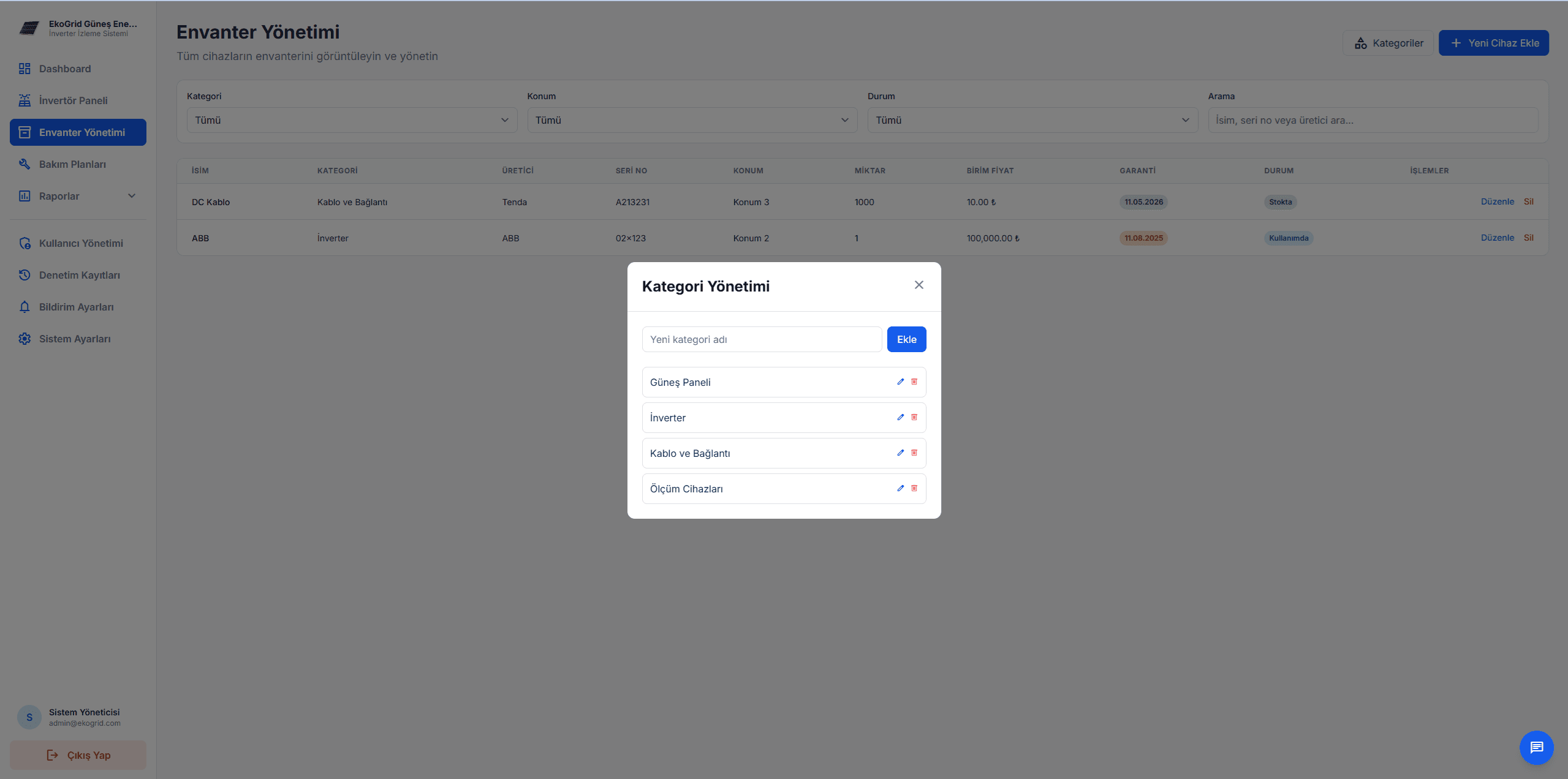Click Düzenle link for the DC Kablo row

tap(1497, 201)
